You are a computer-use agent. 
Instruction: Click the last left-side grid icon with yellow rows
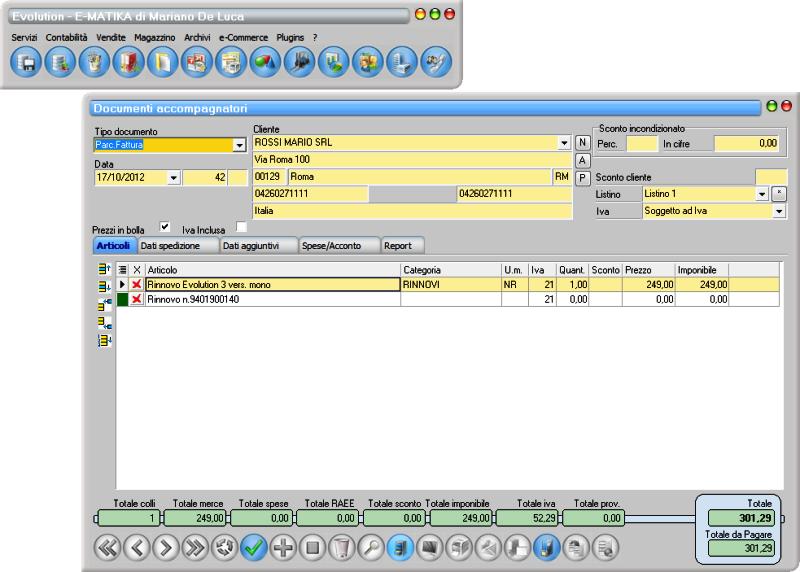pos(104,340)
